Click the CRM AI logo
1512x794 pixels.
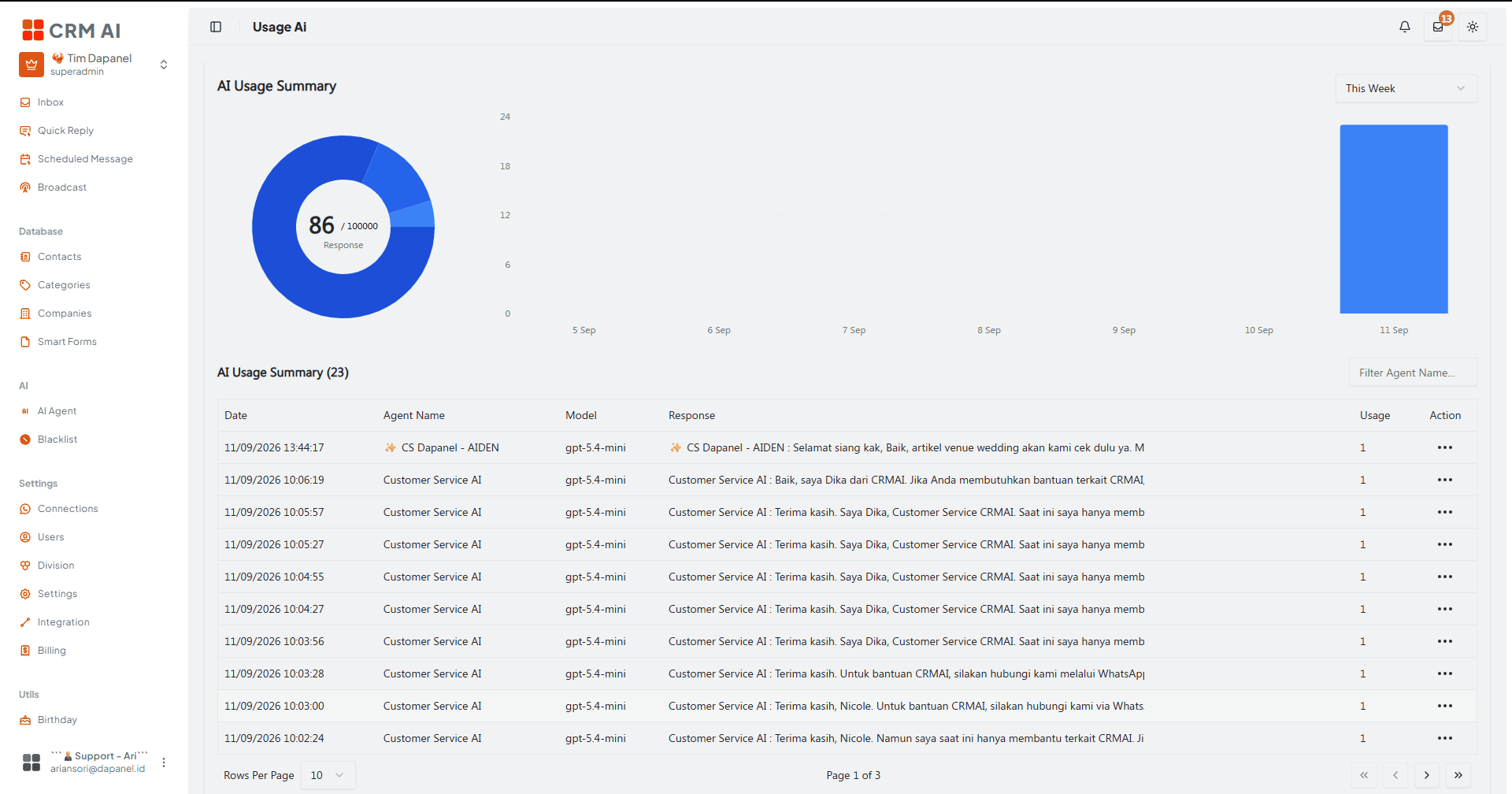pyautogui.click(x=72, y=30)
